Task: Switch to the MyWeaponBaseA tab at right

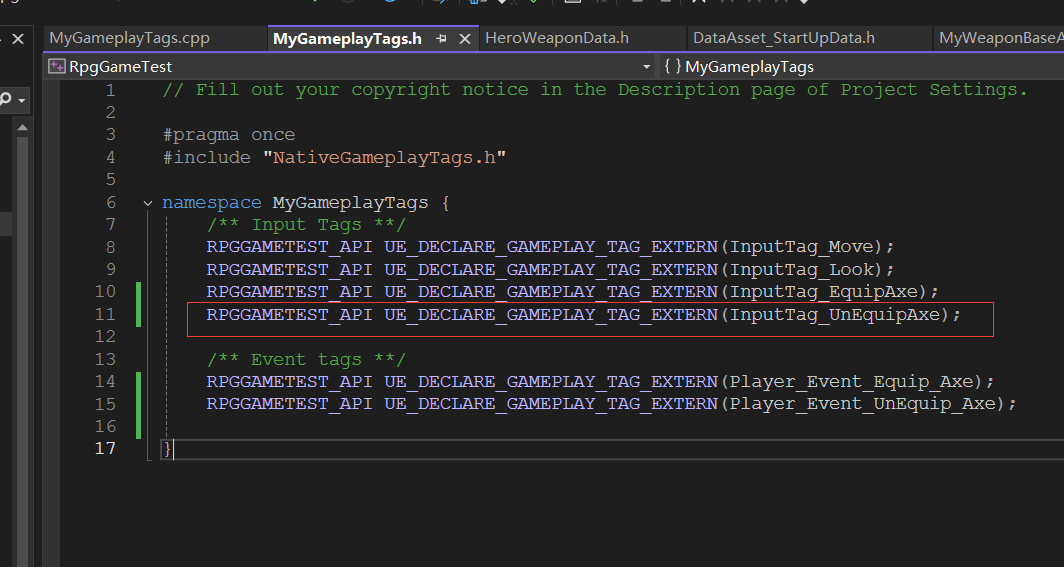Action: (1001, 38)
